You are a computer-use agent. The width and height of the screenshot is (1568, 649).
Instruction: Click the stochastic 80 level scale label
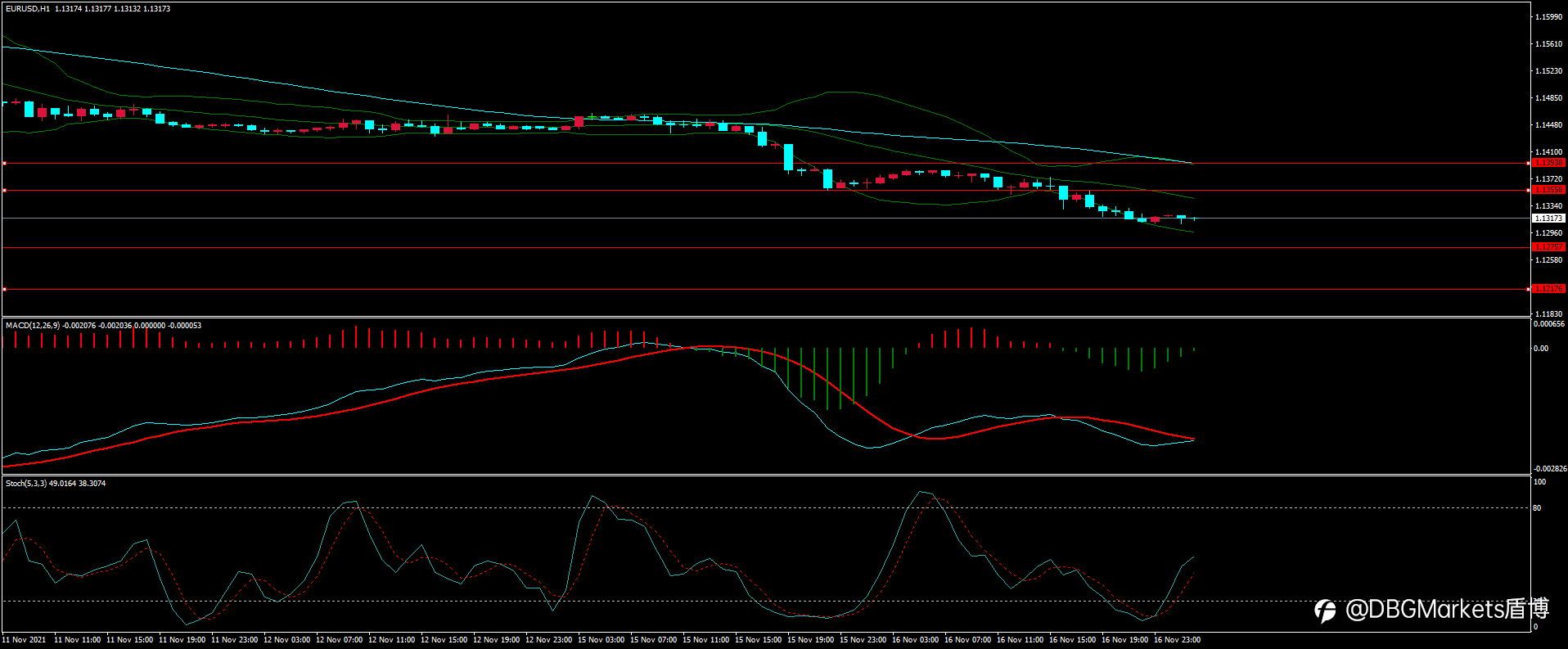point(1537,508)
